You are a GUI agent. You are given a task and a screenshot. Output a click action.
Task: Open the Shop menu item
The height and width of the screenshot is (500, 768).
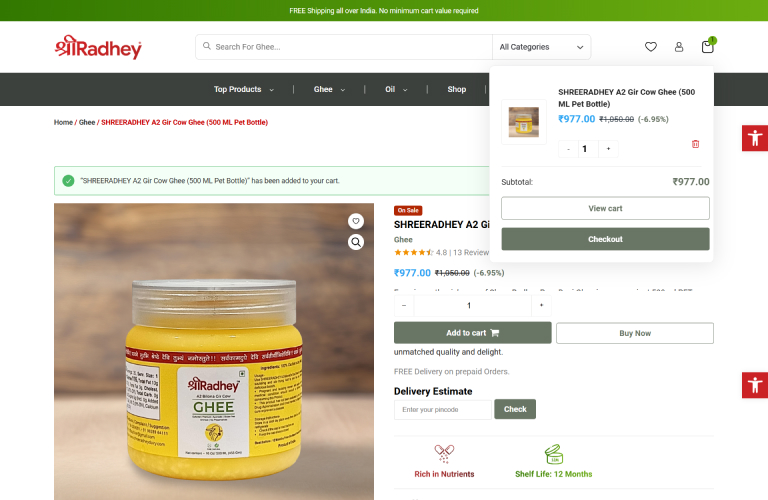456,89
